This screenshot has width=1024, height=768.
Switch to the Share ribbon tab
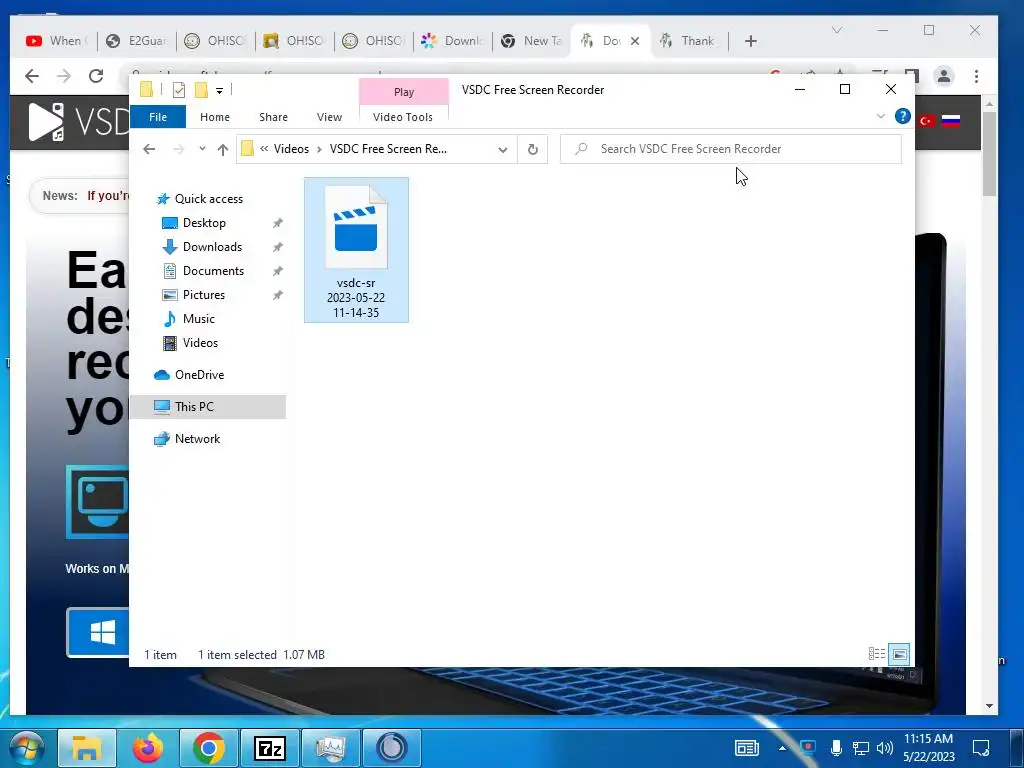pos(273,117)
